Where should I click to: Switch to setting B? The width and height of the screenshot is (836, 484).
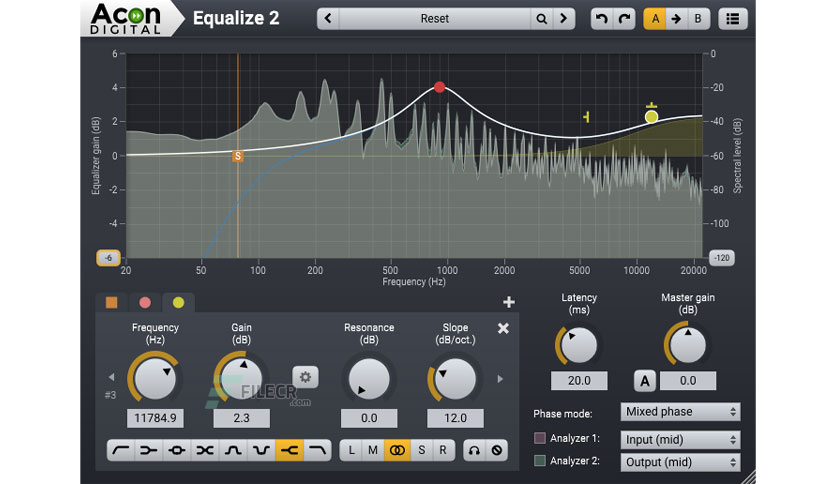(698, 19)
